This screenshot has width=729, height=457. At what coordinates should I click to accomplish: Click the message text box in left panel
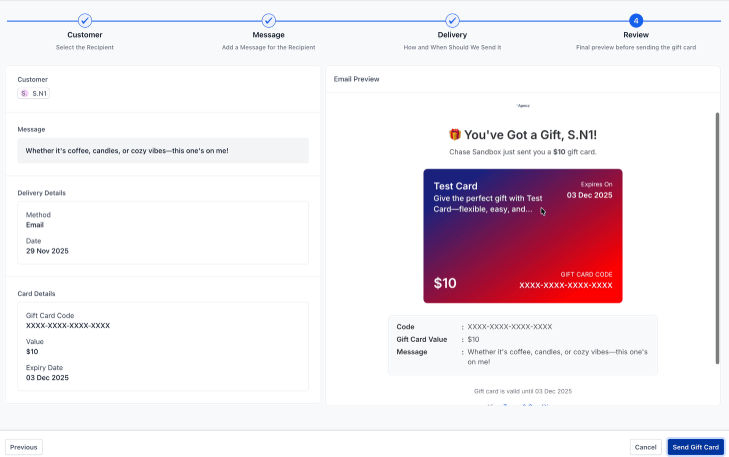tap(163, 151)
